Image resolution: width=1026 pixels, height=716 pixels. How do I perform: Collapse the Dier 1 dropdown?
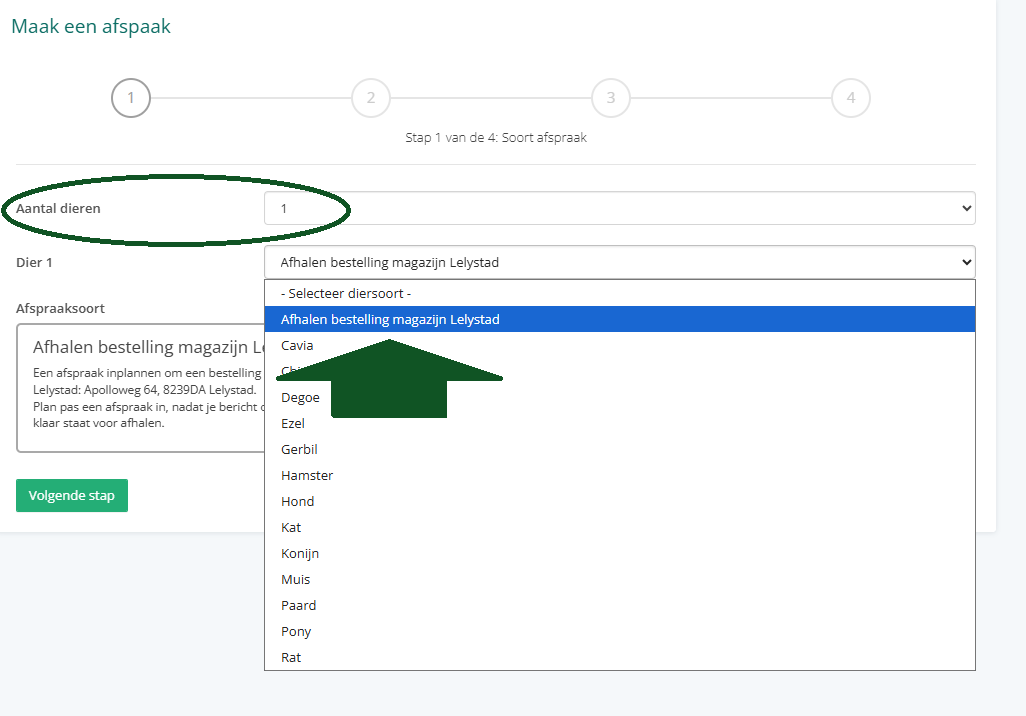pyautogui.click(x=619, y=262)
